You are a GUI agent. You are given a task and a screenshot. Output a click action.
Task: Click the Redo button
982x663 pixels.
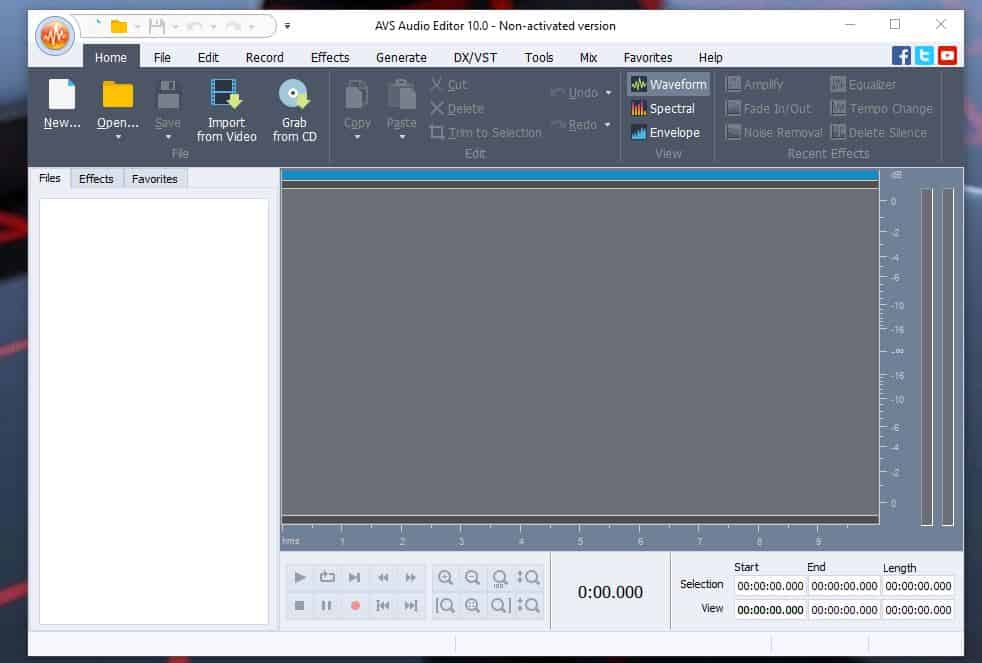click(x=574, y=125)
